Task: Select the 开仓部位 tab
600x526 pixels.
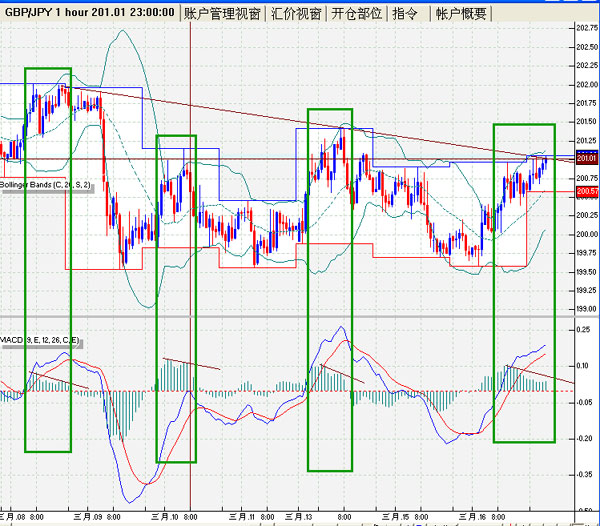Action: 357,13
